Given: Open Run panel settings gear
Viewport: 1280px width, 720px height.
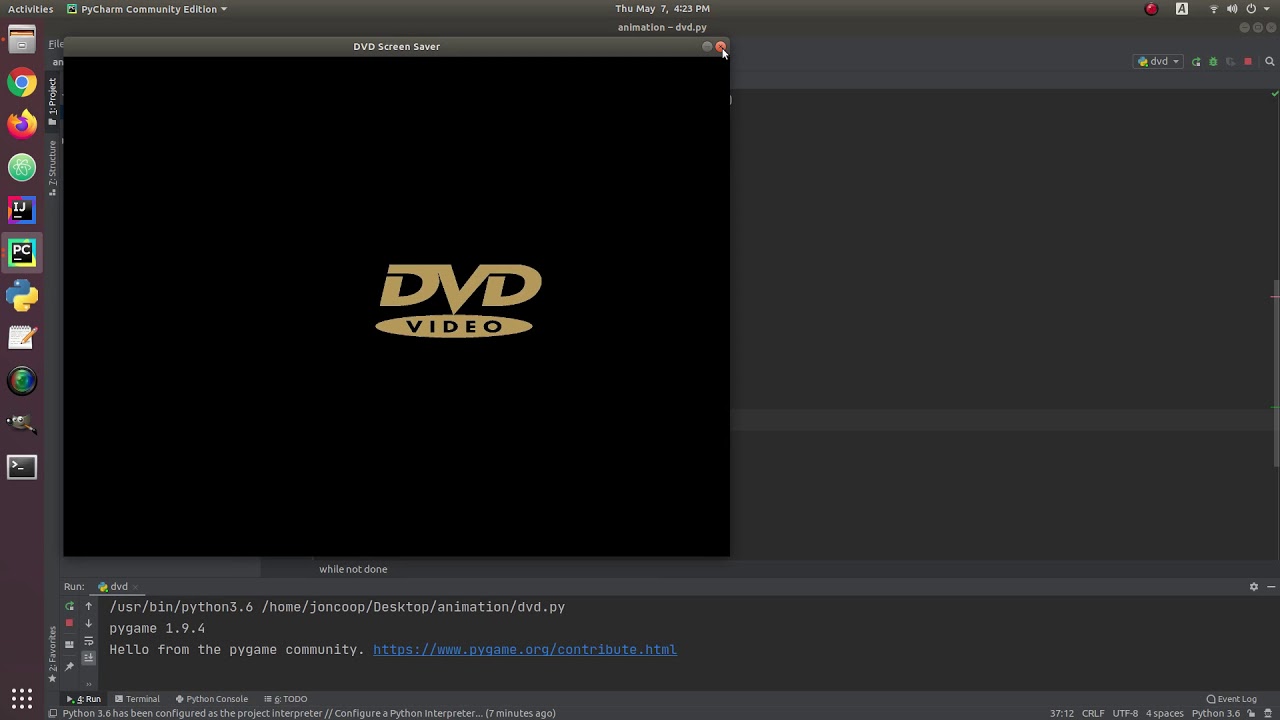Looking at the screenshot, I should (1253, 587).
